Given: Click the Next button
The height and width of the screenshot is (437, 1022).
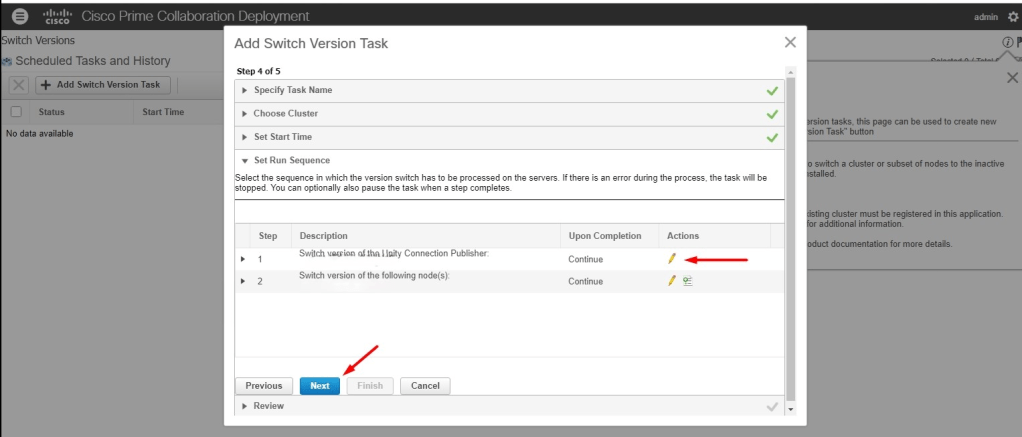Looking at the screenshot, I should tap(319, 385).
